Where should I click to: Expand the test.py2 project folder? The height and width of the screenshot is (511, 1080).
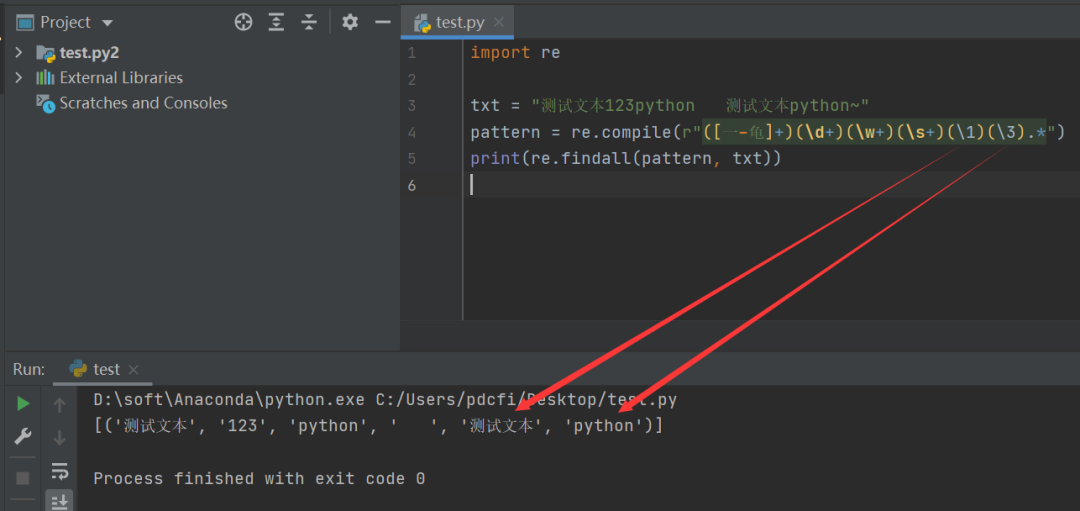[x=19, y=52]
